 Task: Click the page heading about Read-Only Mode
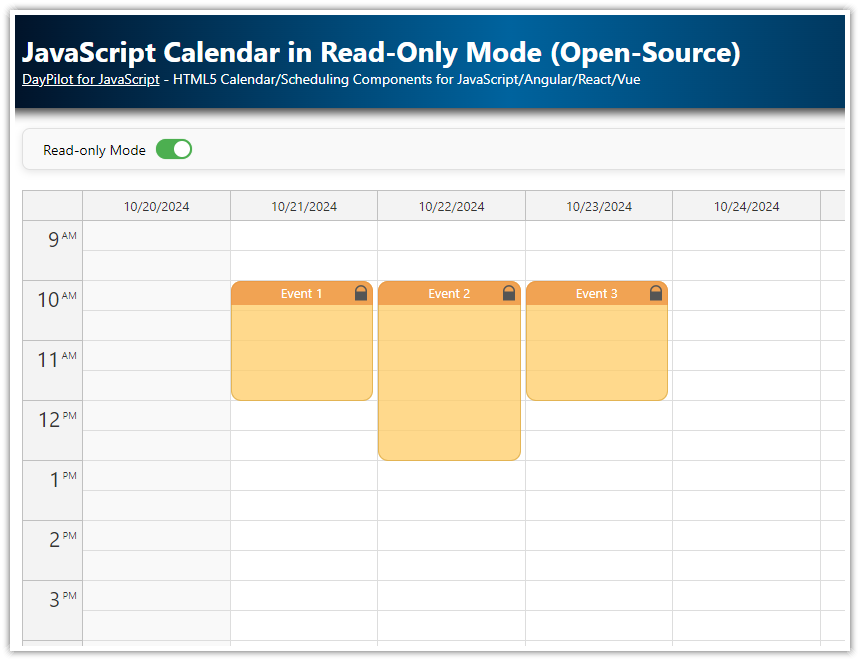(382, 53)
